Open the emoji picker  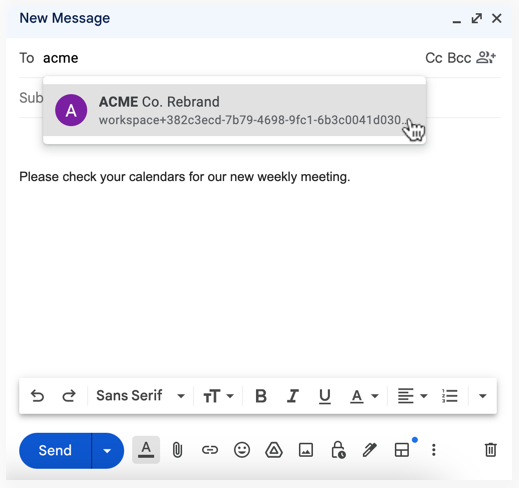(x=242, y=450)
